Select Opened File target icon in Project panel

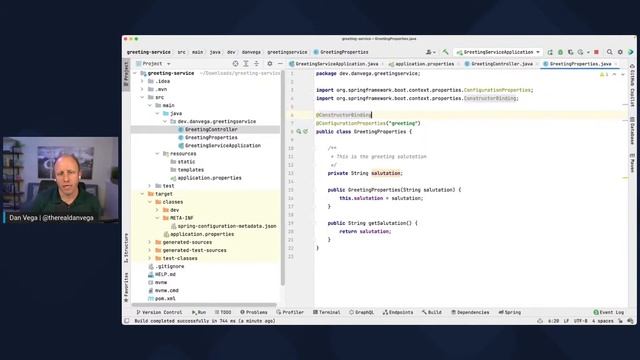click(236, 64)
